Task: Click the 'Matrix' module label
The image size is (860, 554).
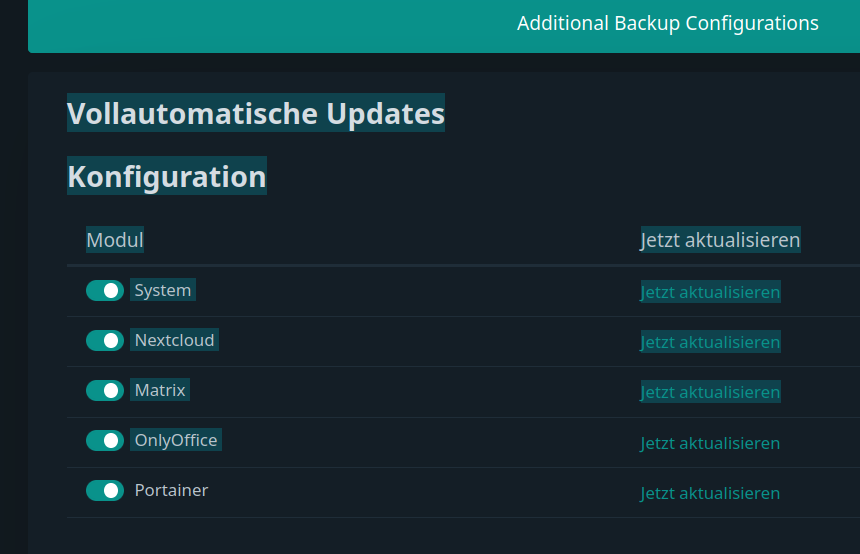Action: tap(160, 390)
